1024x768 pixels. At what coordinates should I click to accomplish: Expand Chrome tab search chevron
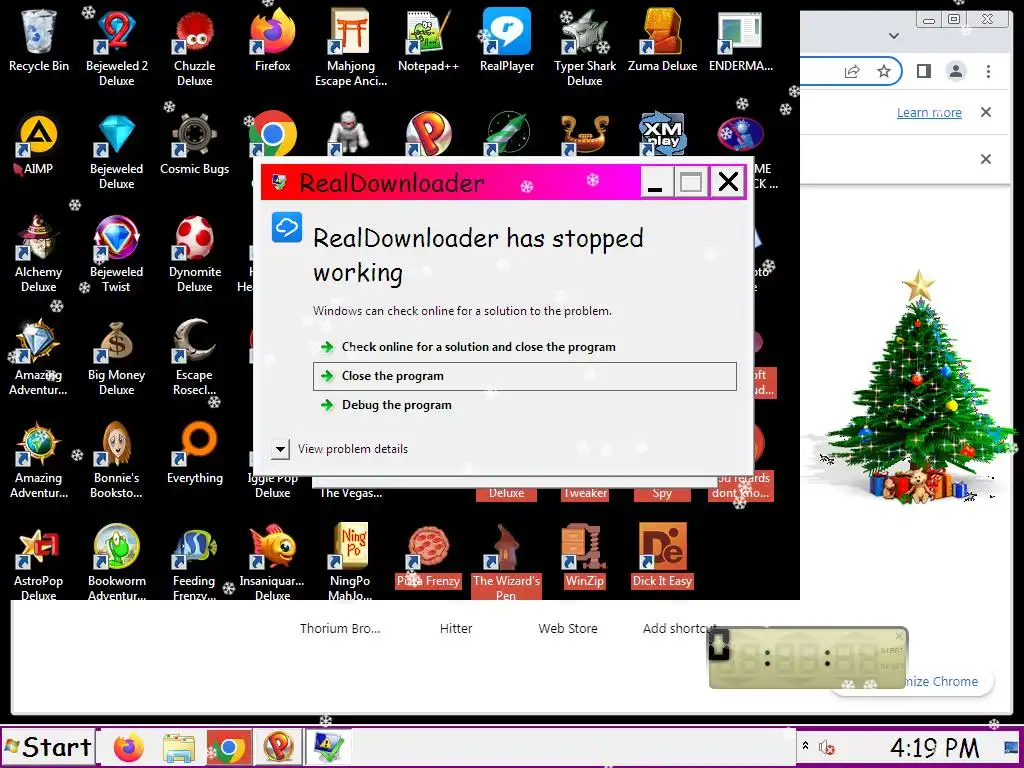[x=894, y=36]
